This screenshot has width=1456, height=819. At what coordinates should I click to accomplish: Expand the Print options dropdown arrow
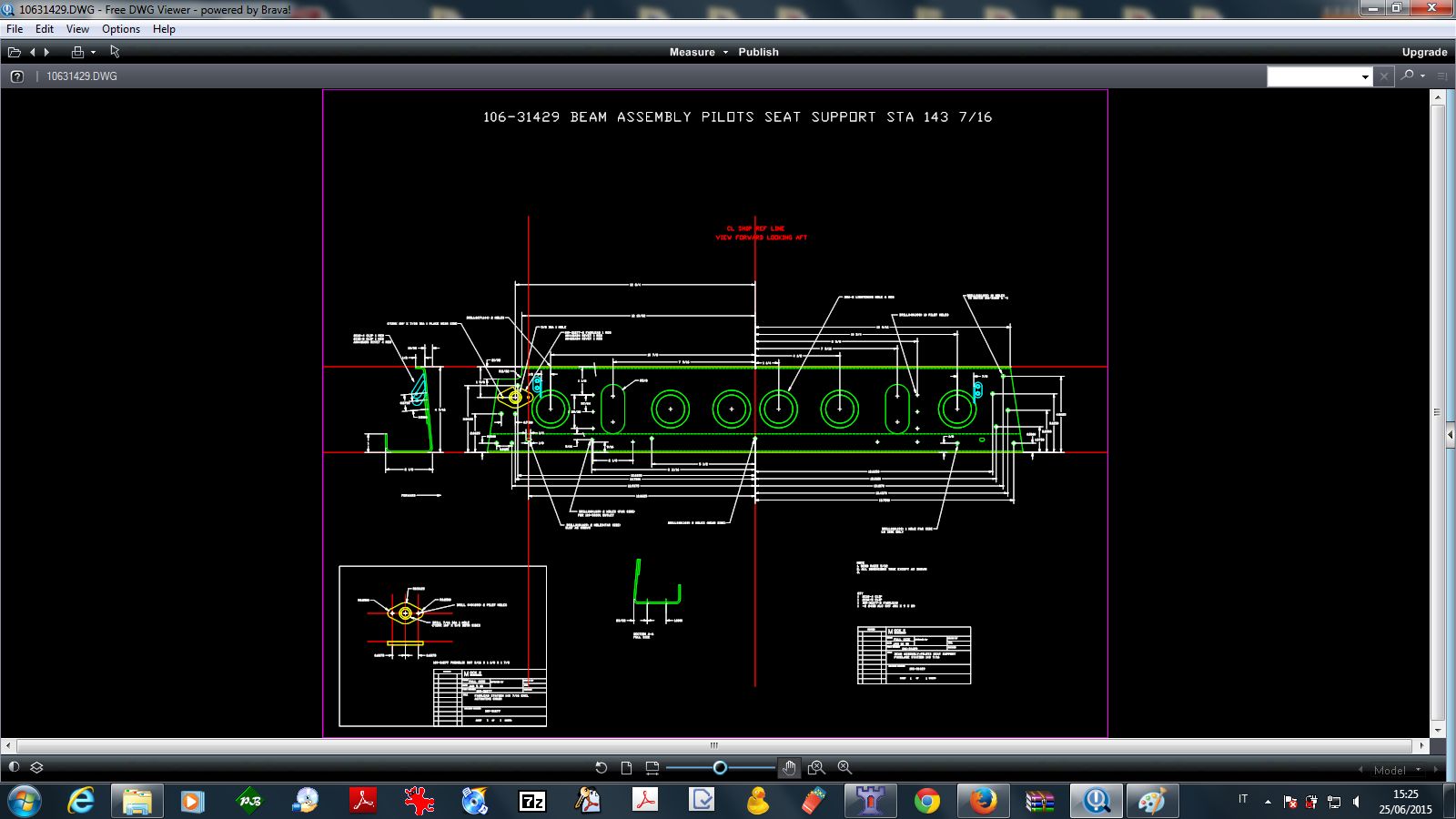(94, 53)
